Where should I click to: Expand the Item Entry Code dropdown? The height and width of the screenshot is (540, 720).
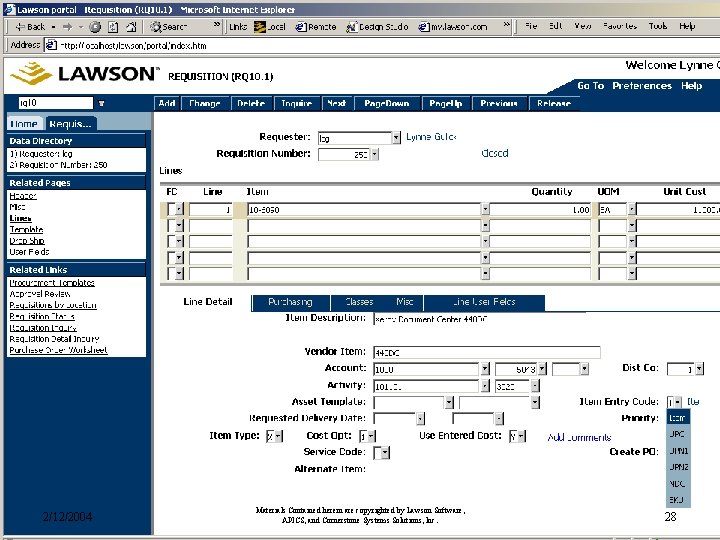click(678, 402)
